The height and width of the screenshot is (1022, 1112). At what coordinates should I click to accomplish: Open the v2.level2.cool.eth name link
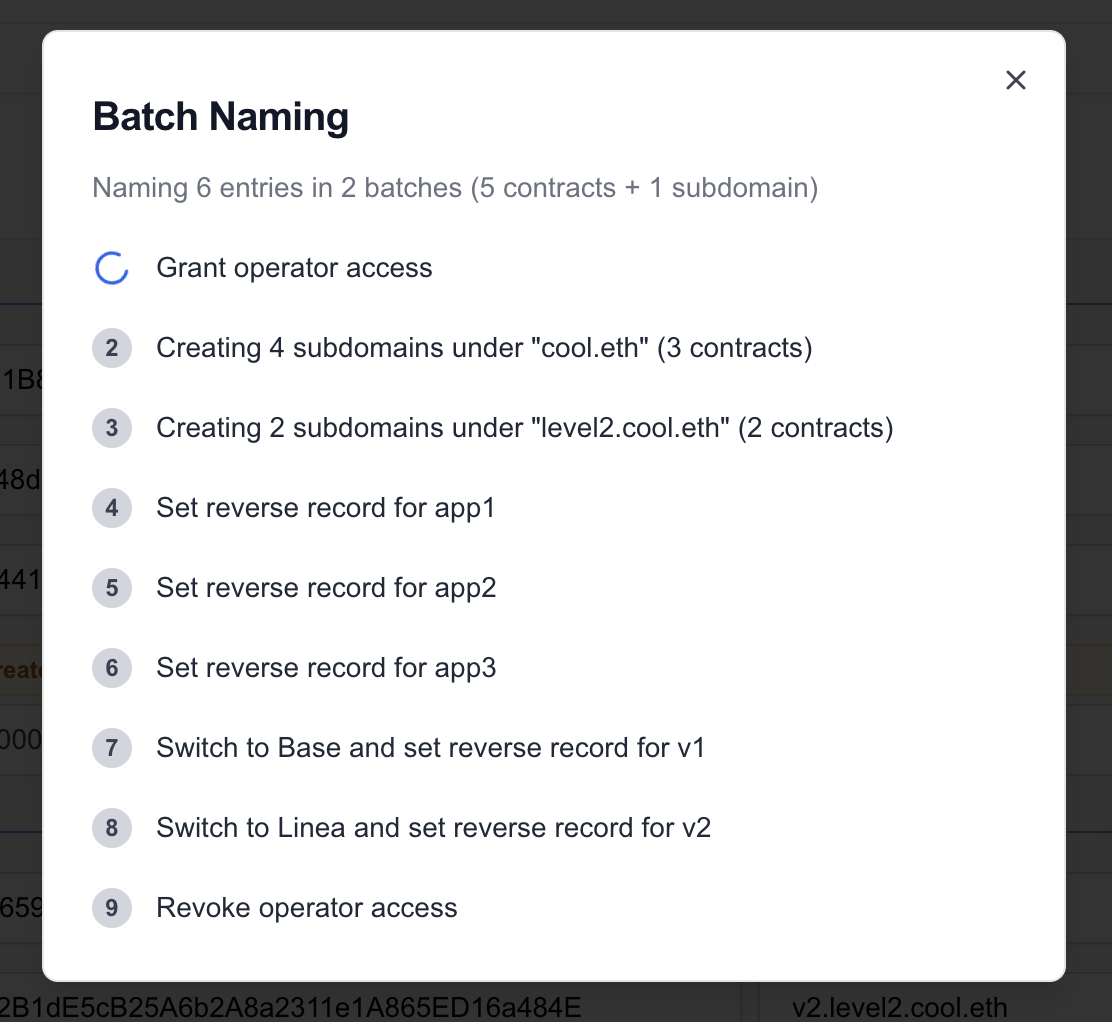[902, 1008]
